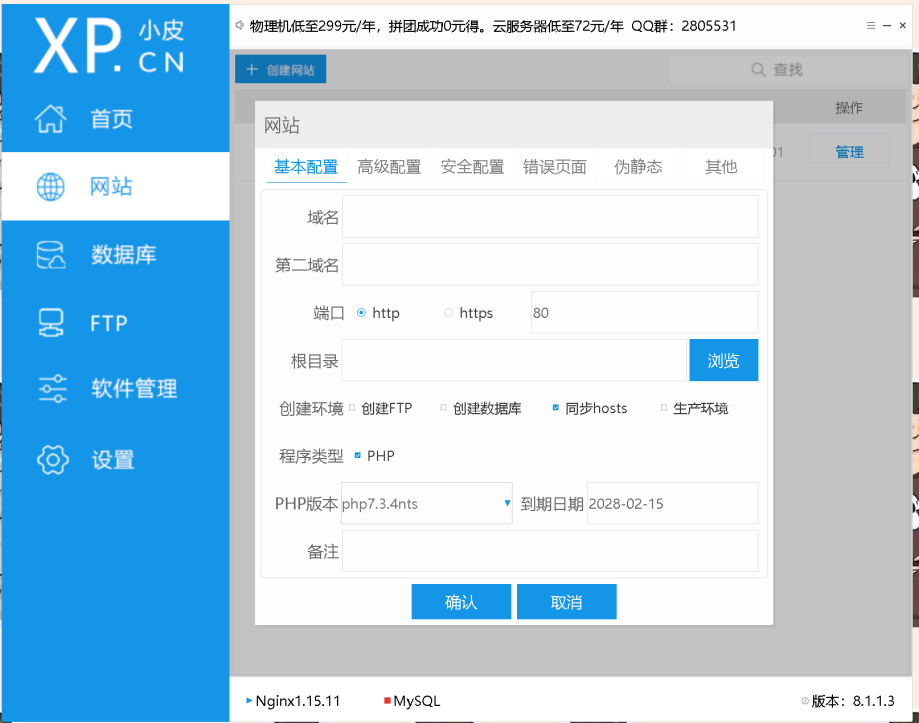919x723 pixels.
Task: Switch to 高级配置 tab
Action: 389,167
